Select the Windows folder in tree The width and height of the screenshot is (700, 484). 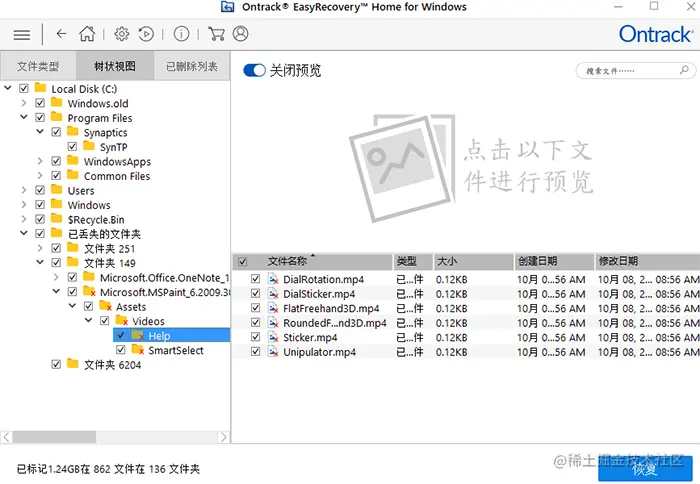click(89, 205)
